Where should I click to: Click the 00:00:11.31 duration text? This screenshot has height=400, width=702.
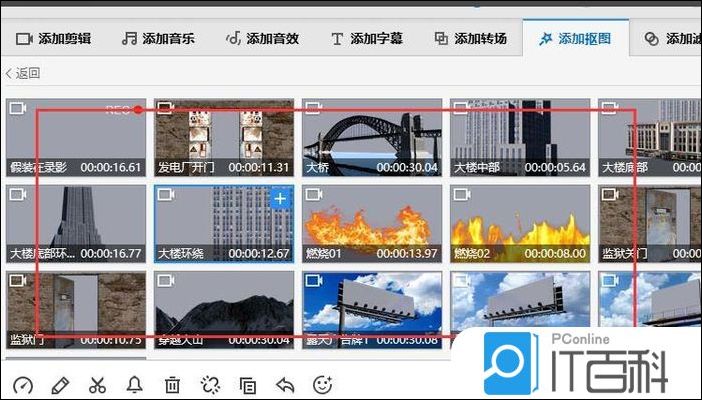[259, 168]
